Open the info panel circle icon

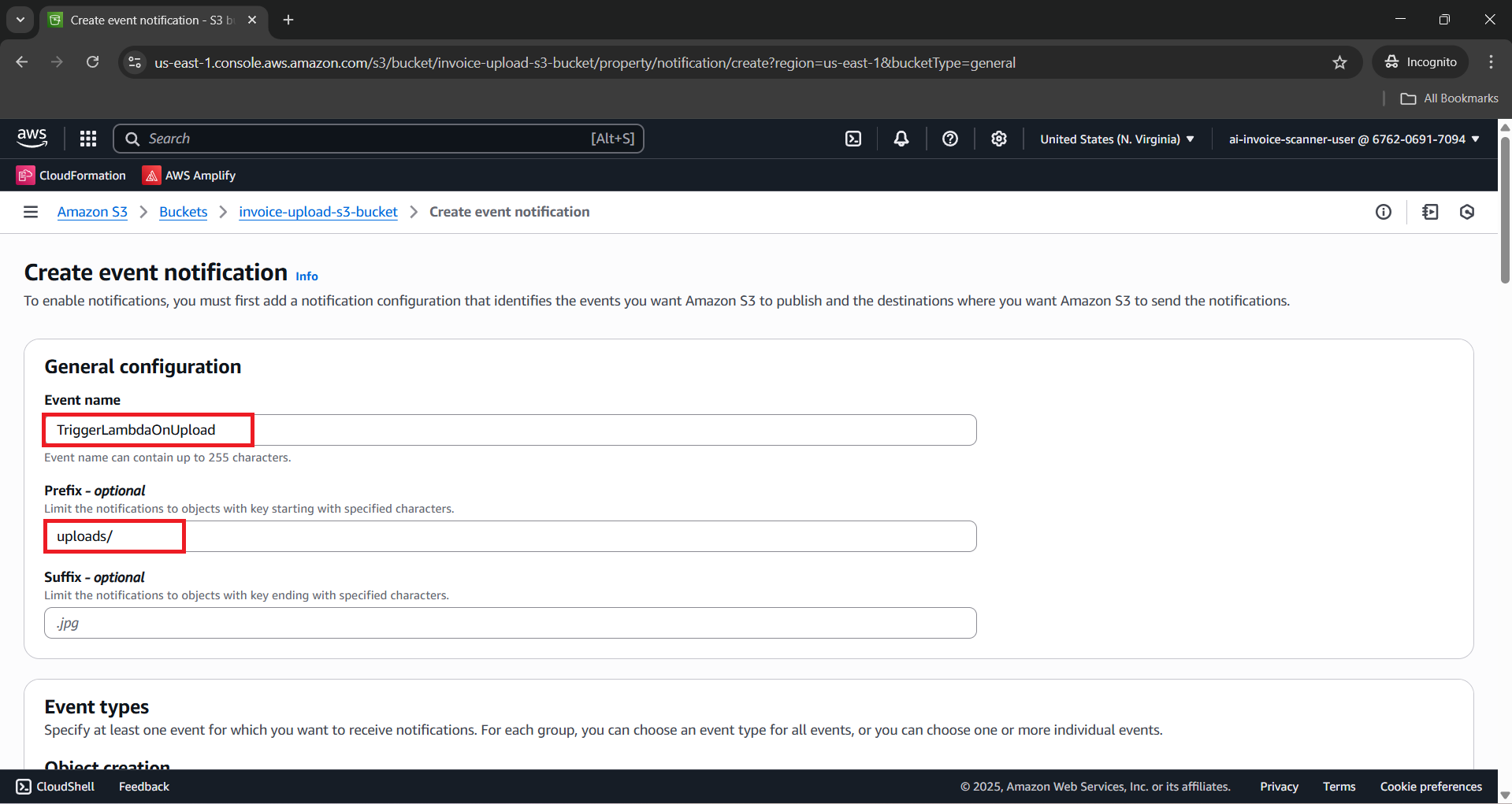(1384, 212)
